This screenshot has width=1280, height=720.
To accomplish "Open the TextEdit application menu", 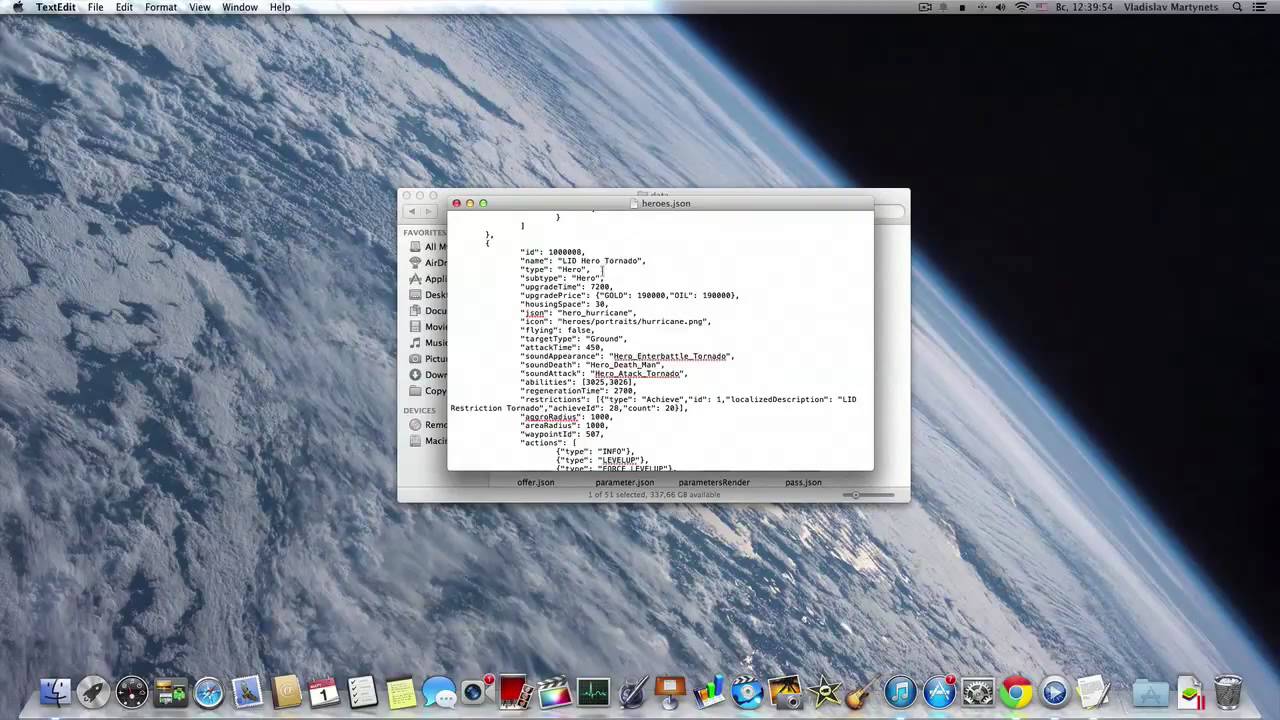I will click(x=55, y=7).
